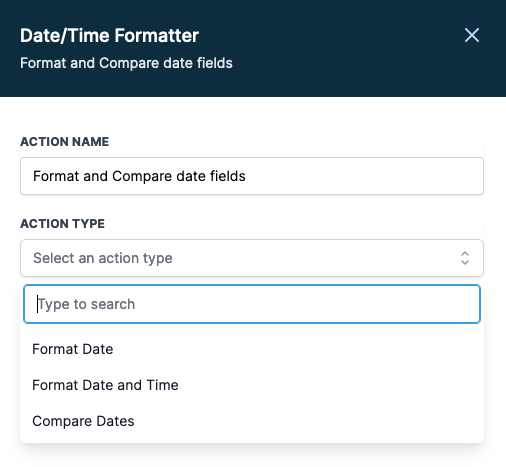Place cursor after "fields" in Action Name
Image resolution: width=506 pixels, height=467 pixels.
(246, 176)
